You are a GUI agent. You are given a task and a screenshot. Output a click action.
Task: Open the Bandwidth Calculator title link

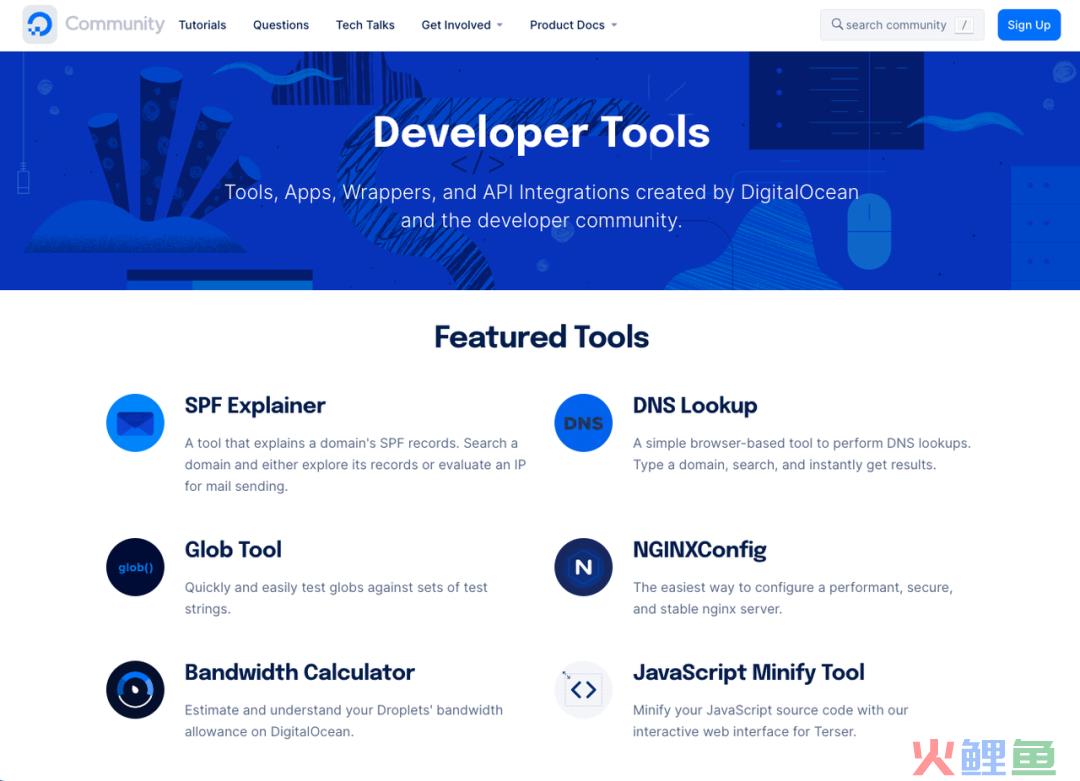[300, 671]
